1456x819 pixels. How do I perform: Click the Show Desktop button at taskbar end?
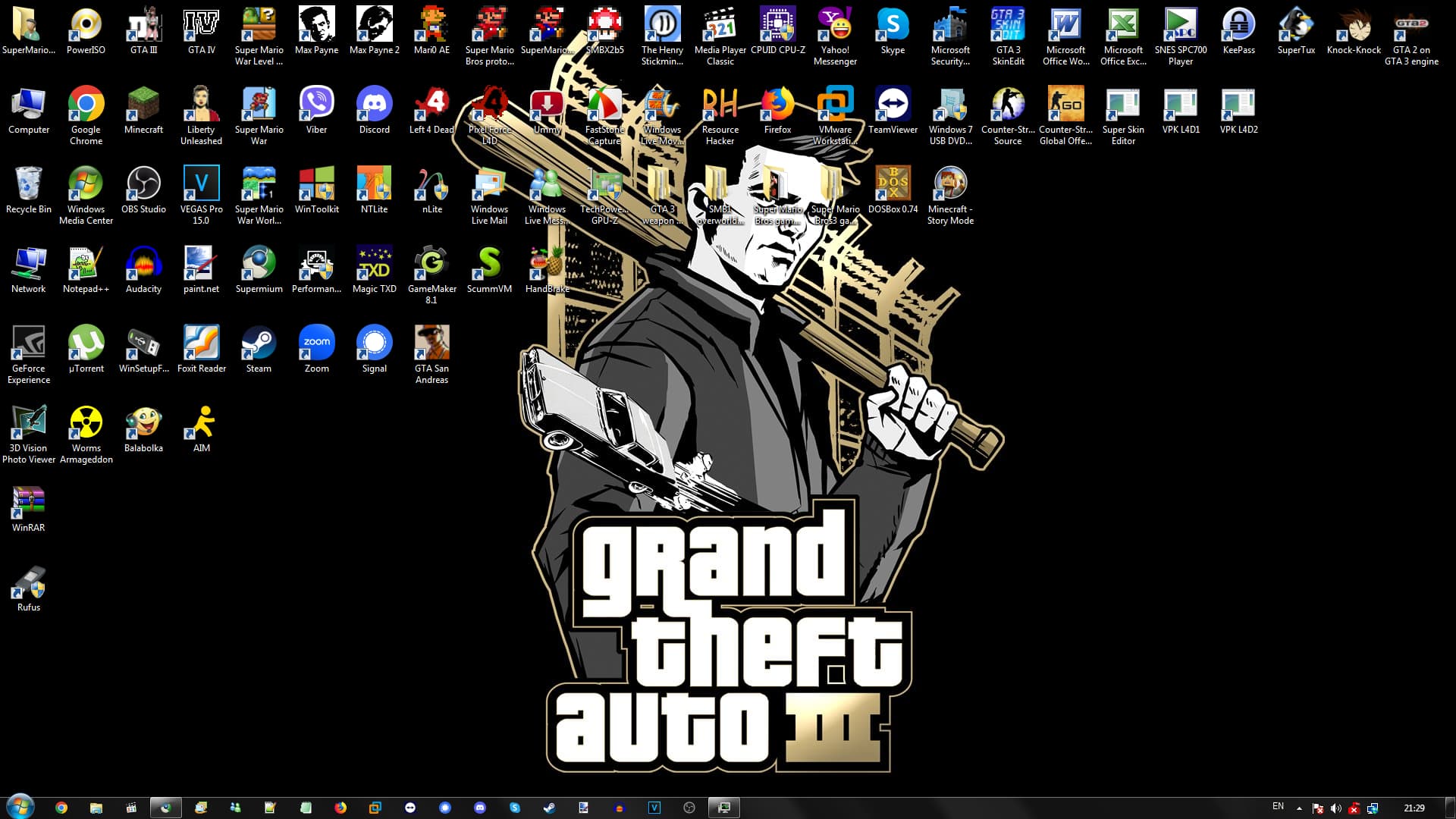1450,808
